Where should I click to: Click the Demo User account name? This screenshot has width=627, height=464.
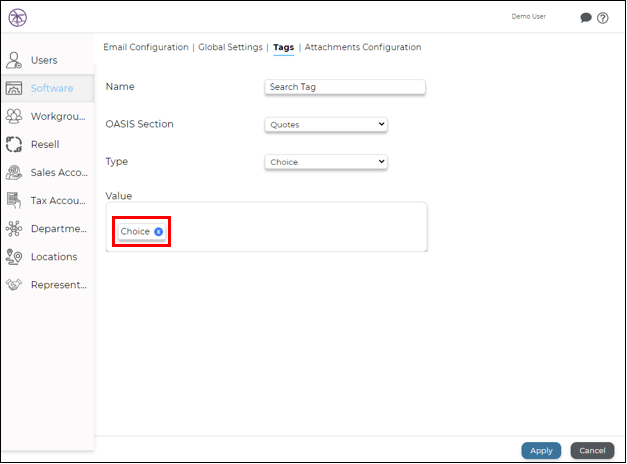coord(529,16)
